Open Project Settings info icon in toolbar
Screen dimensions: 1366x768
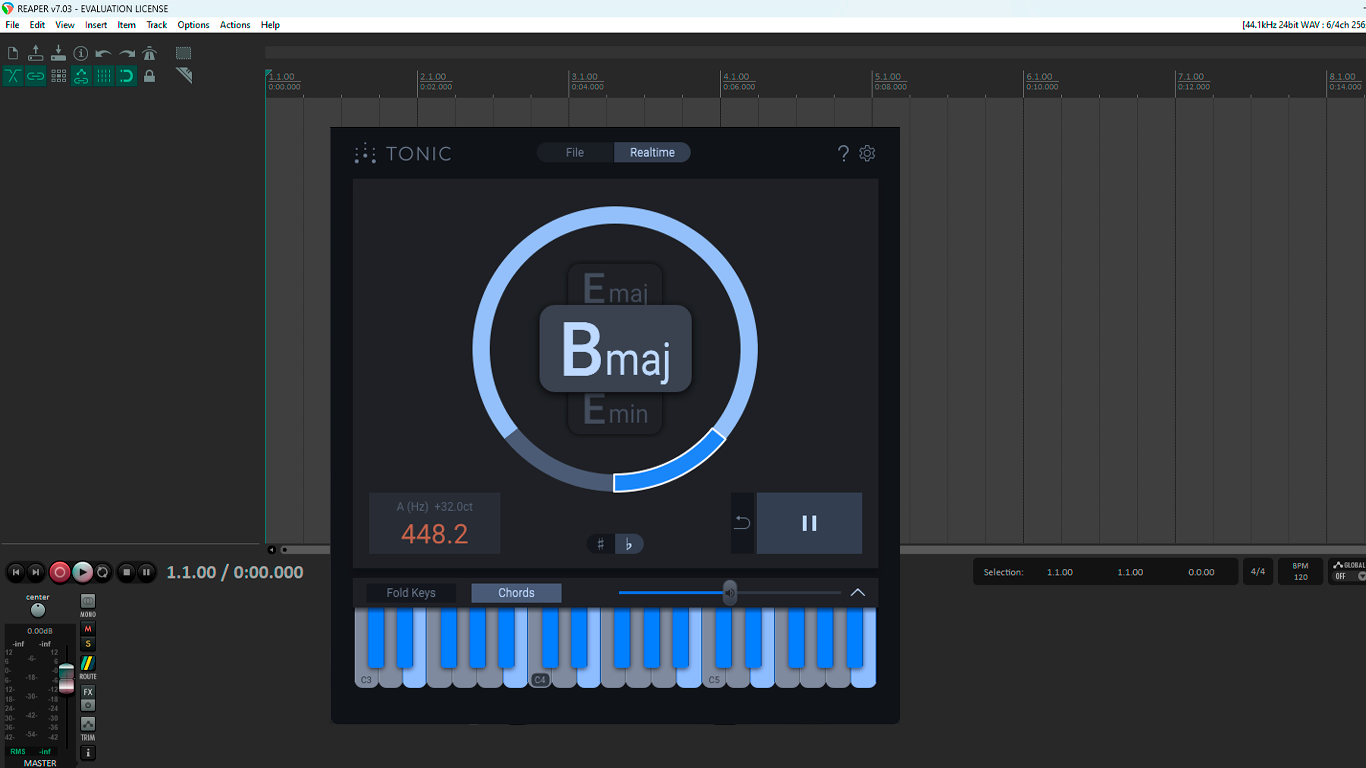pyautogui.click(x=81, y=53)
